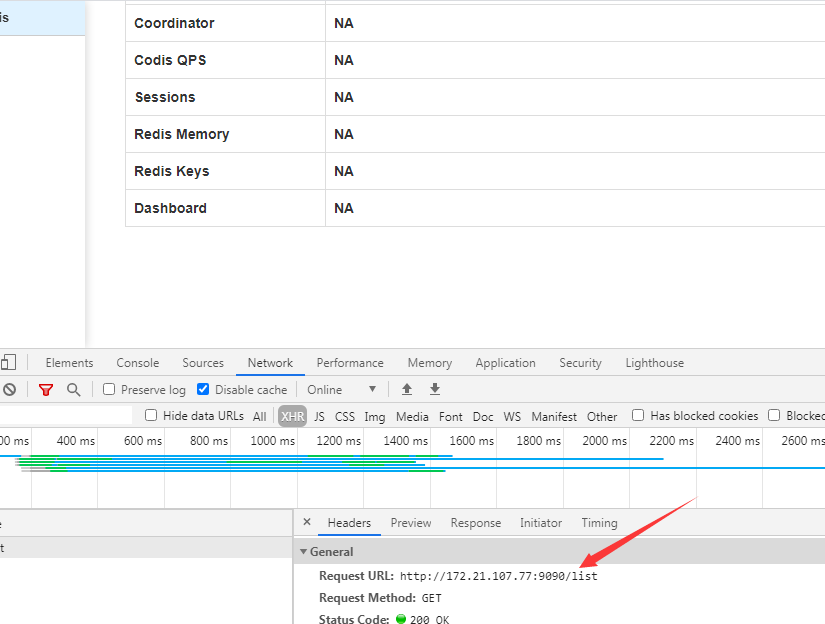Filter requests by Img

375,417
